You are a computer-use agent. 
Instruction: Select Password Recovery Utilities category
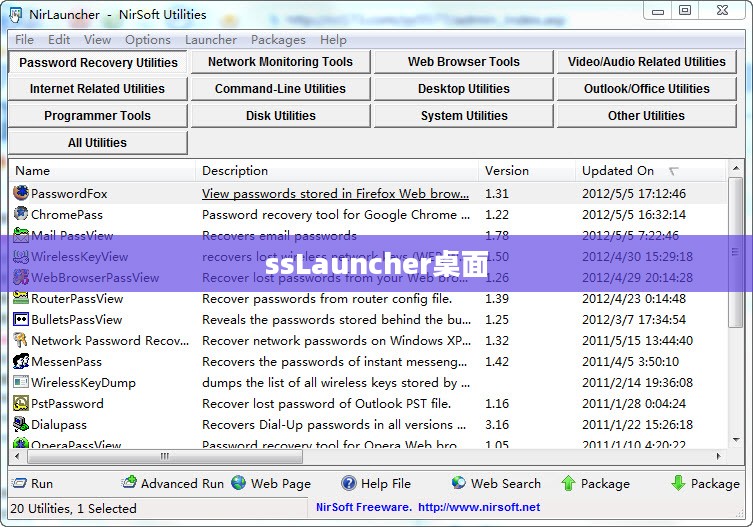tap(98, 62)
